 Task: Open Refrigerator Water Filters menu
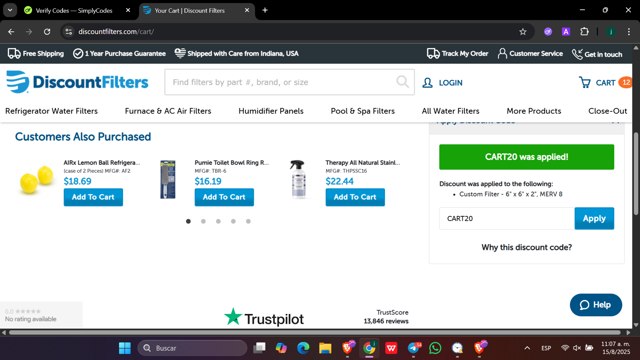click(x=51, y=111)
